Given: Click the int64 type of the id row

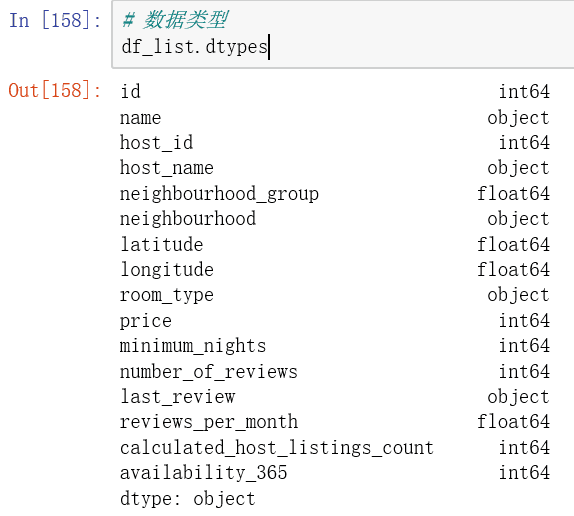Looking at the screenshot, I should 524,91.
